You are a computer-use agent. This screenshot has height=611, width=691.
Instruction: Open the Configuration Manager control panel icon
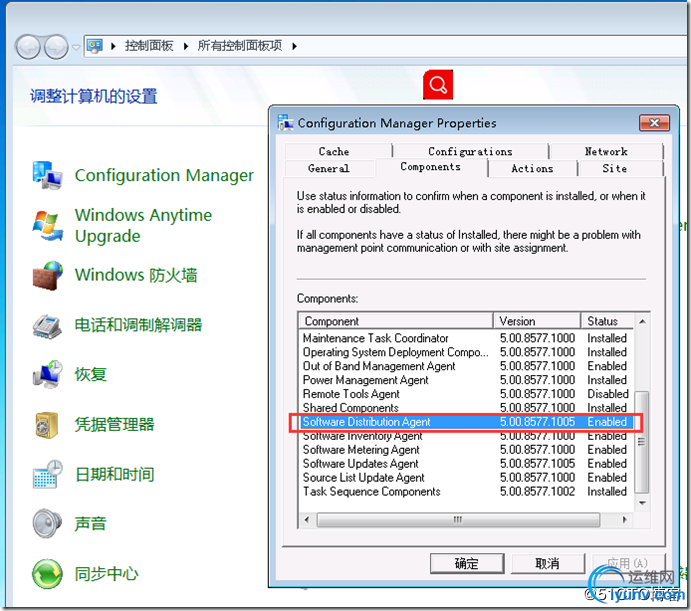tap(47, 175)
